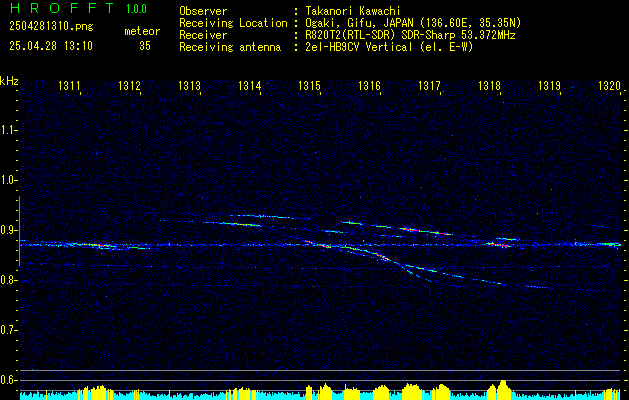Screen dimensions: 629x400
Task: Click receiver text R820T2(RTL-SDR) SDR-Sharp 53.372MHz
Action: [410, 35]
